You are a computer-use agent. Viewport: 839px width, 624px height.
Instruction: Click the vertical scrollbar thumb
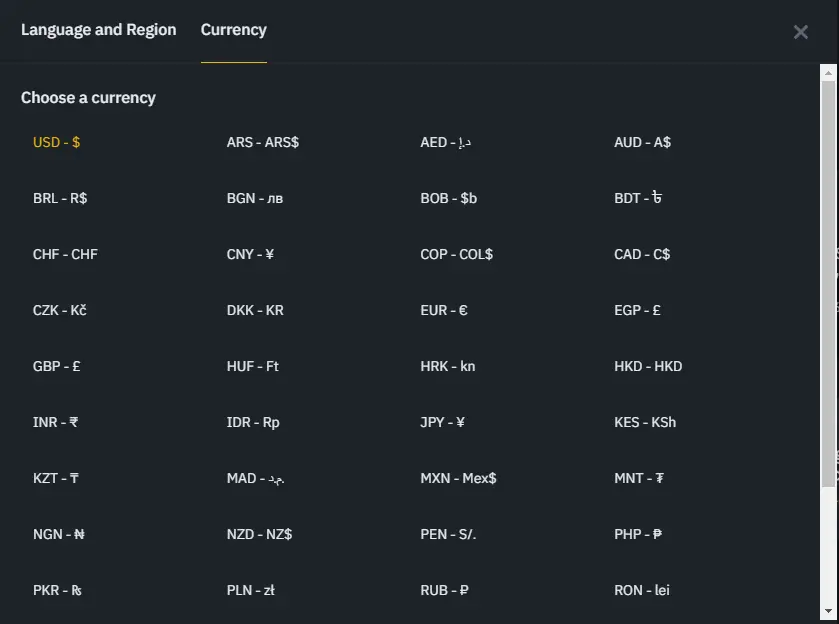click(828, 284)
